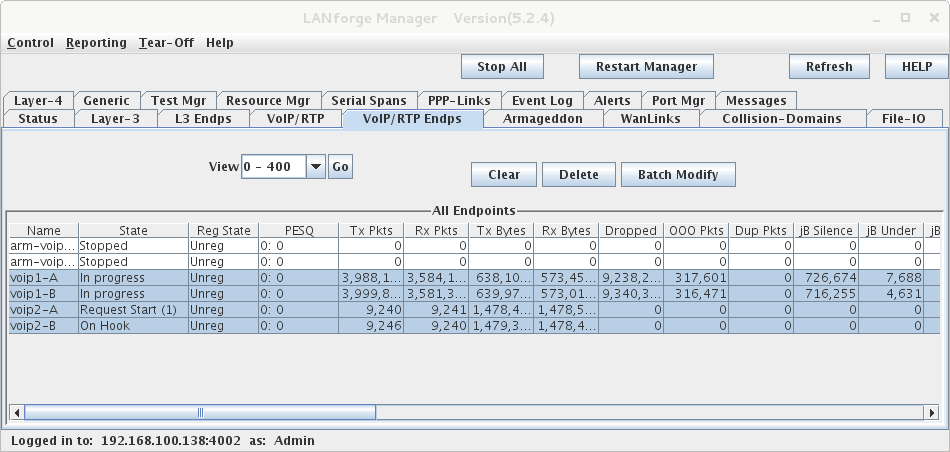Open the L3 Endps tab

(204, 119)
